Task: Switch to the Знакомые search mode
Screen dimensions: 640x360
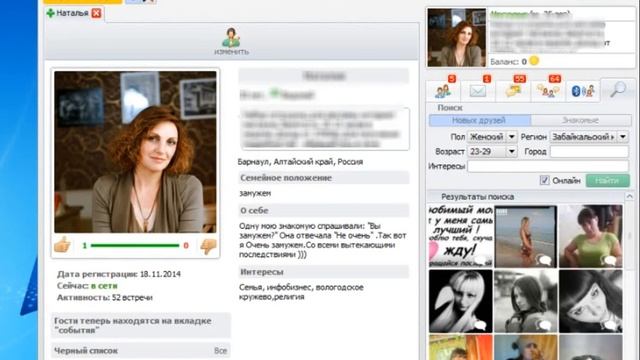Action: point(580,120)
